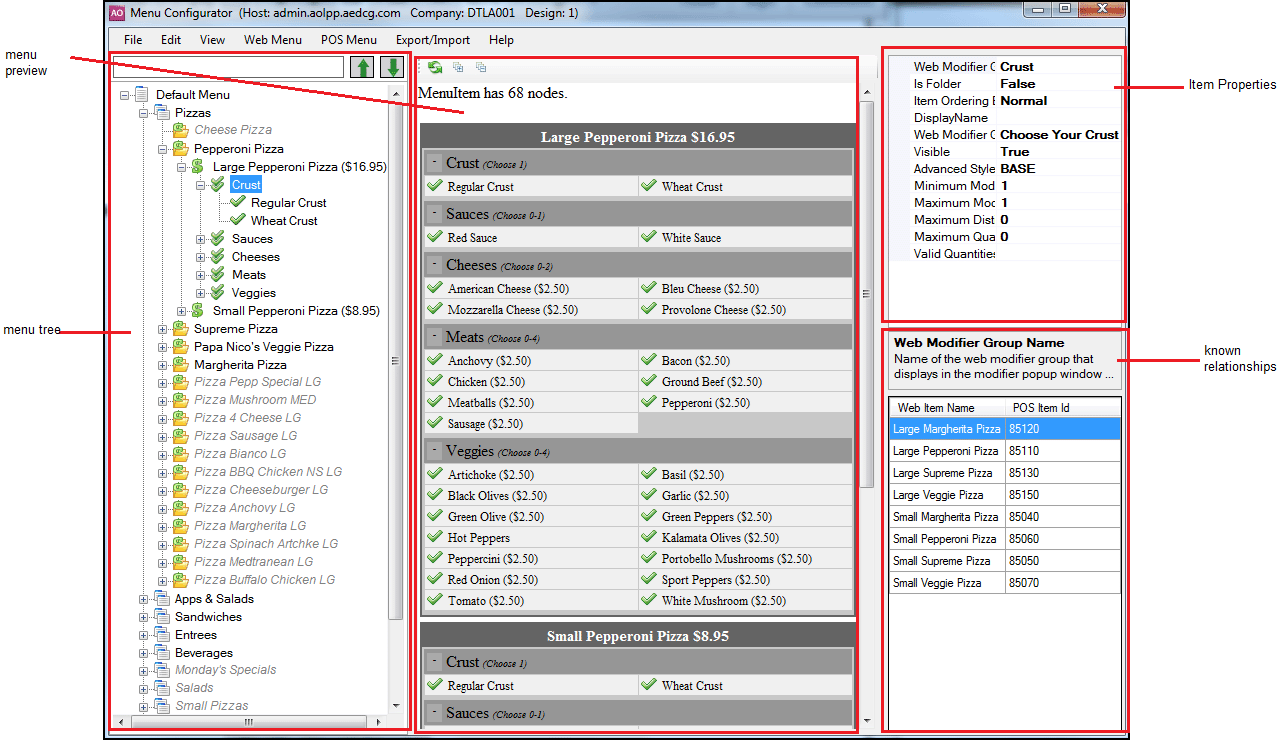
Task: Click the POS Item Id column header
Action: pyautogui.click(x=1063, y=407)
